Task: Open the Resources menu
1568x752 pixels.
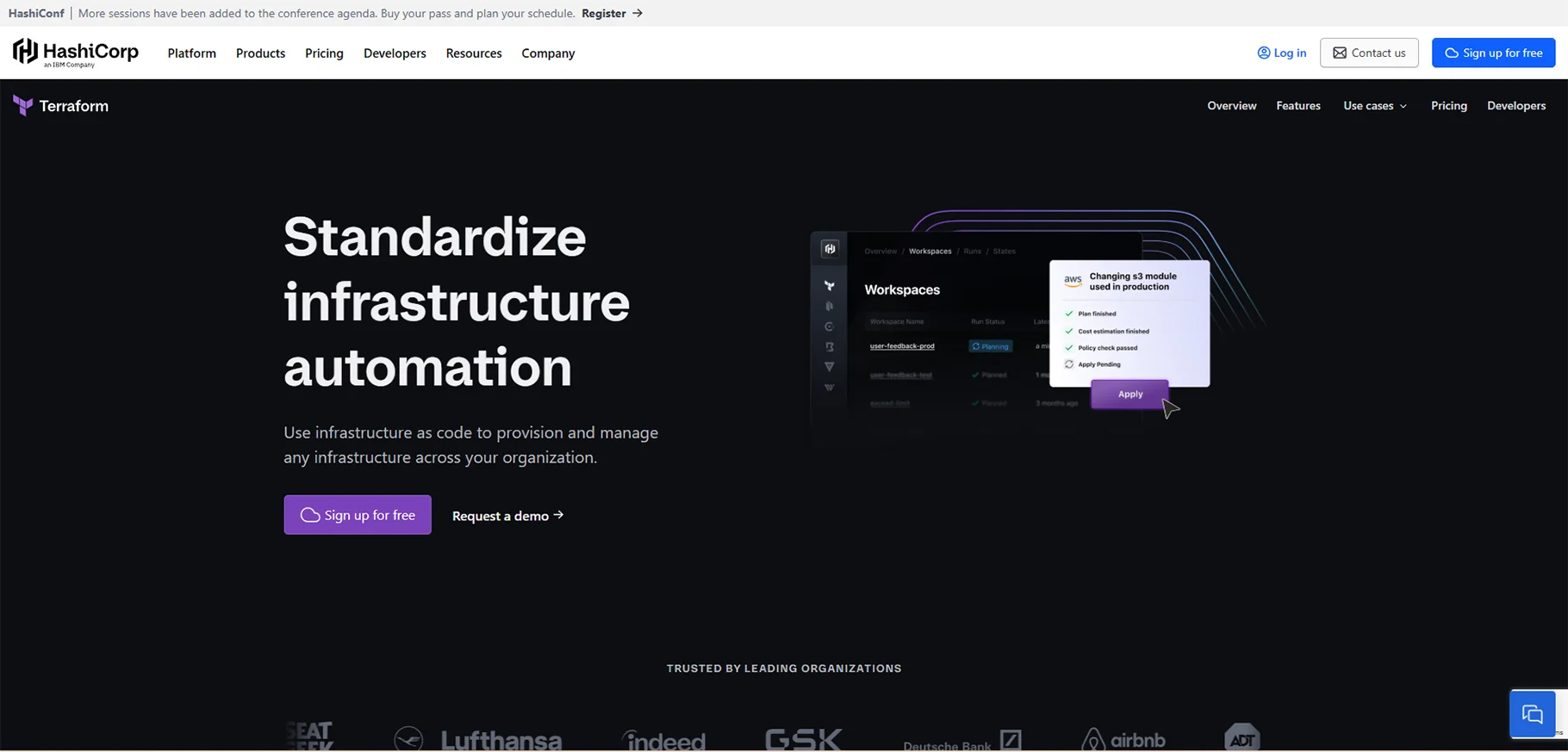Action: click(x=474, y=53)
